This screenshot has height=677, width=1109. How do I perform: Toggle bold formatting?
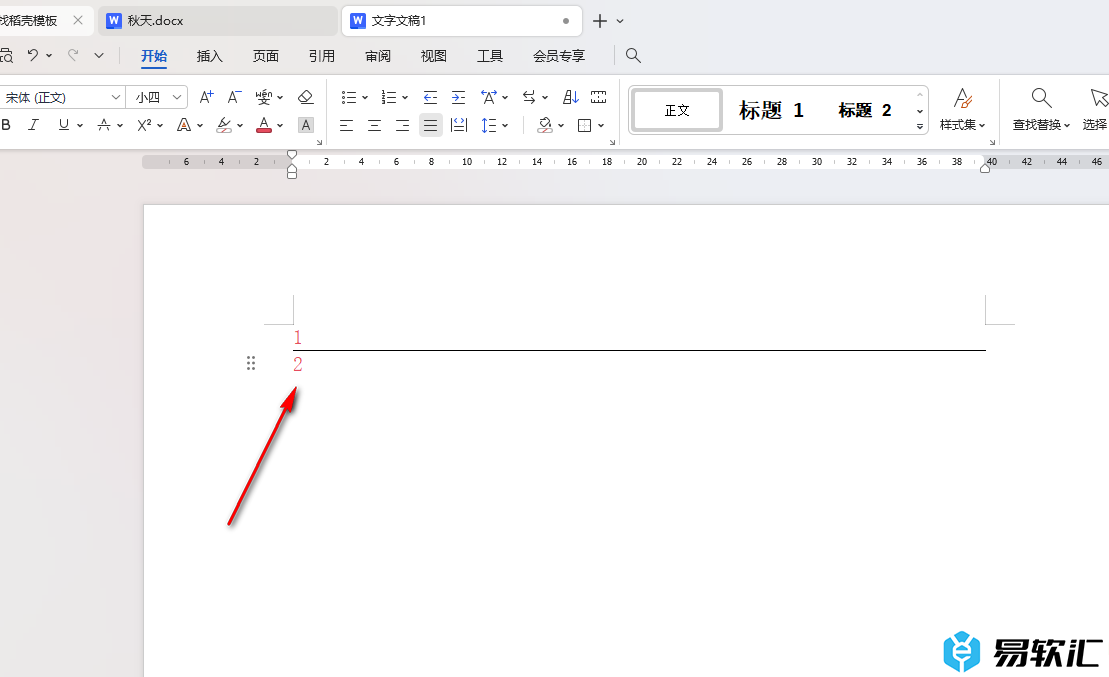coord(6,125)
